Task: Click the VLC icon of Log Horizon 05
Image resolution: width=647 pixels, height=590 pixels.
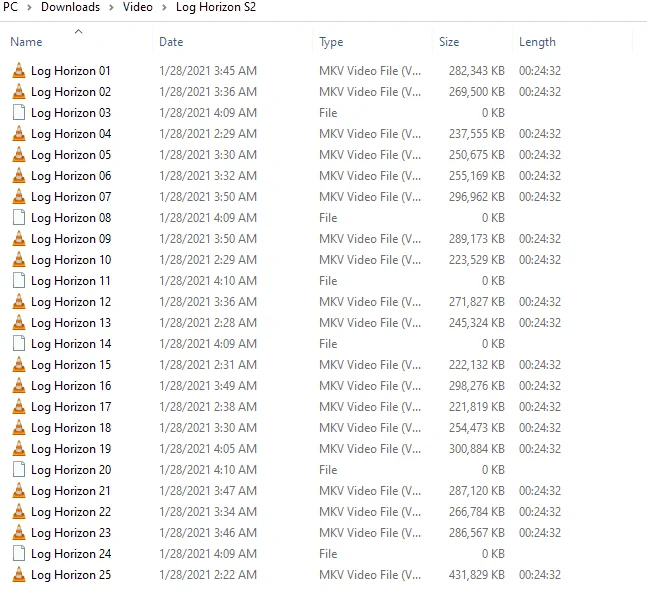Action: [x=19, y=155]
